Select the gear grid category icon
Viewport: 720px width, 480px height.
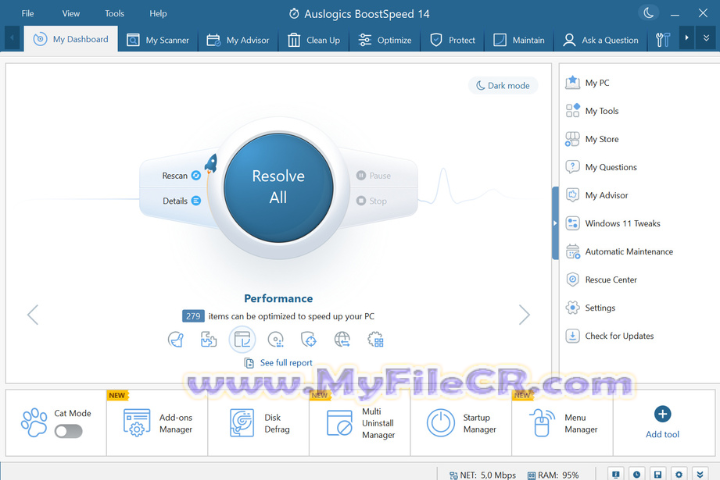376,339
